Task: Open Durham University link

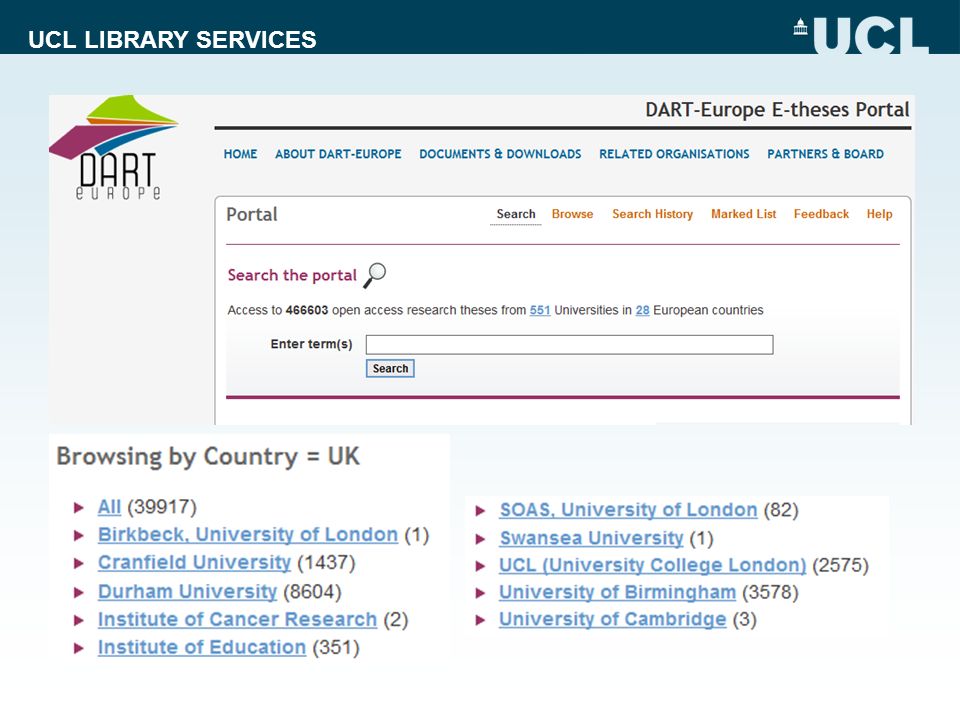Action: [x=187, y=591]
